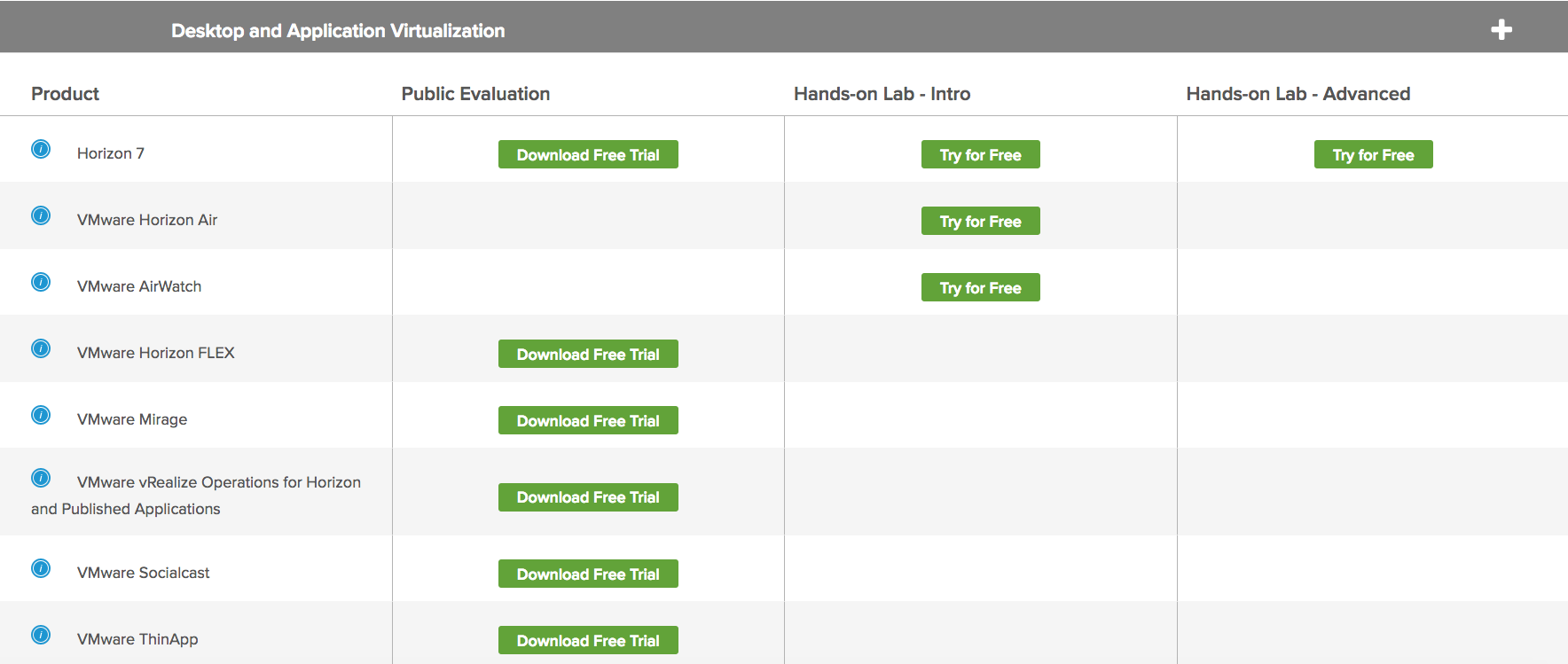Click the VMware ThinApp product name
1568x664 pixels.
(x=137, y=639)
